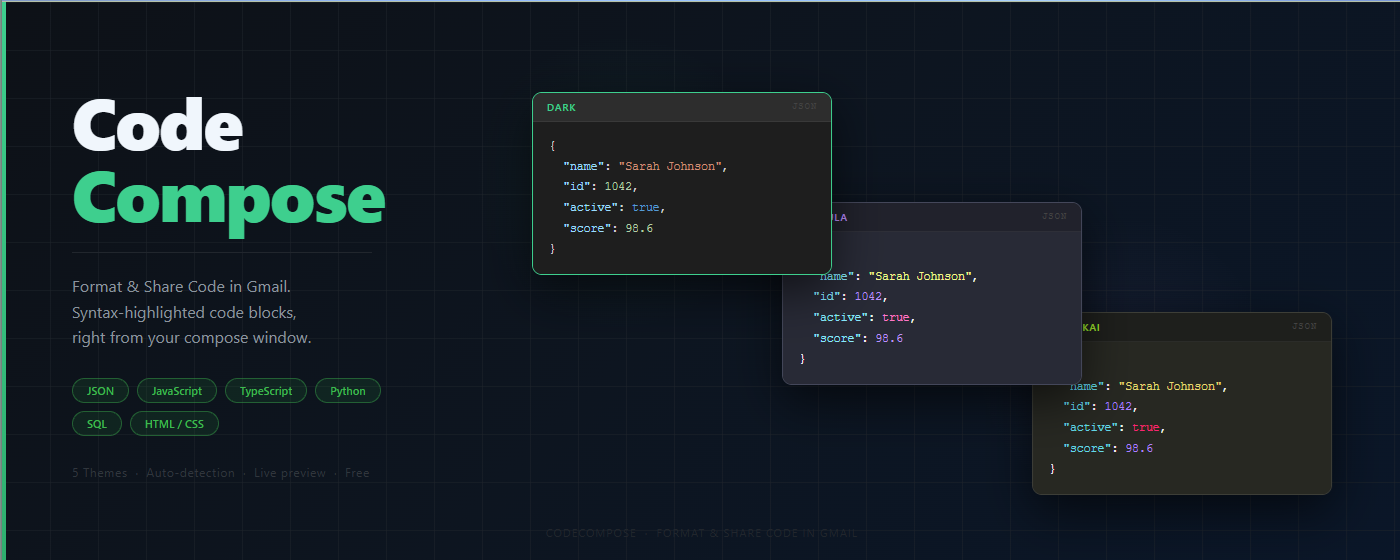Click the JSON label on Dracula card
The image size is (1400, 560).
click(1054, 216)
